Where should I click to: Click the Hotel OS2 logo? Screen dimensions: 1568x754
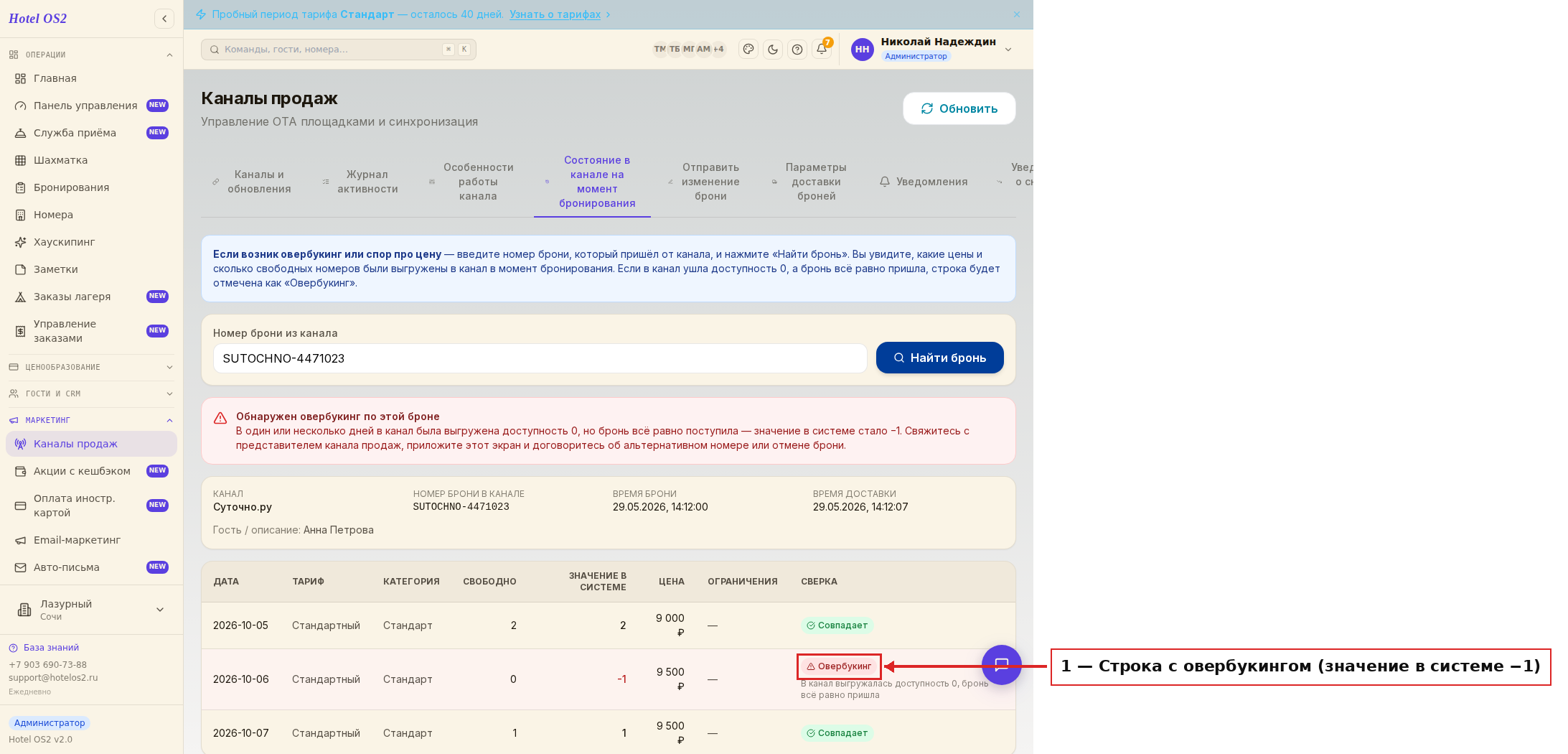pos(38,19)
